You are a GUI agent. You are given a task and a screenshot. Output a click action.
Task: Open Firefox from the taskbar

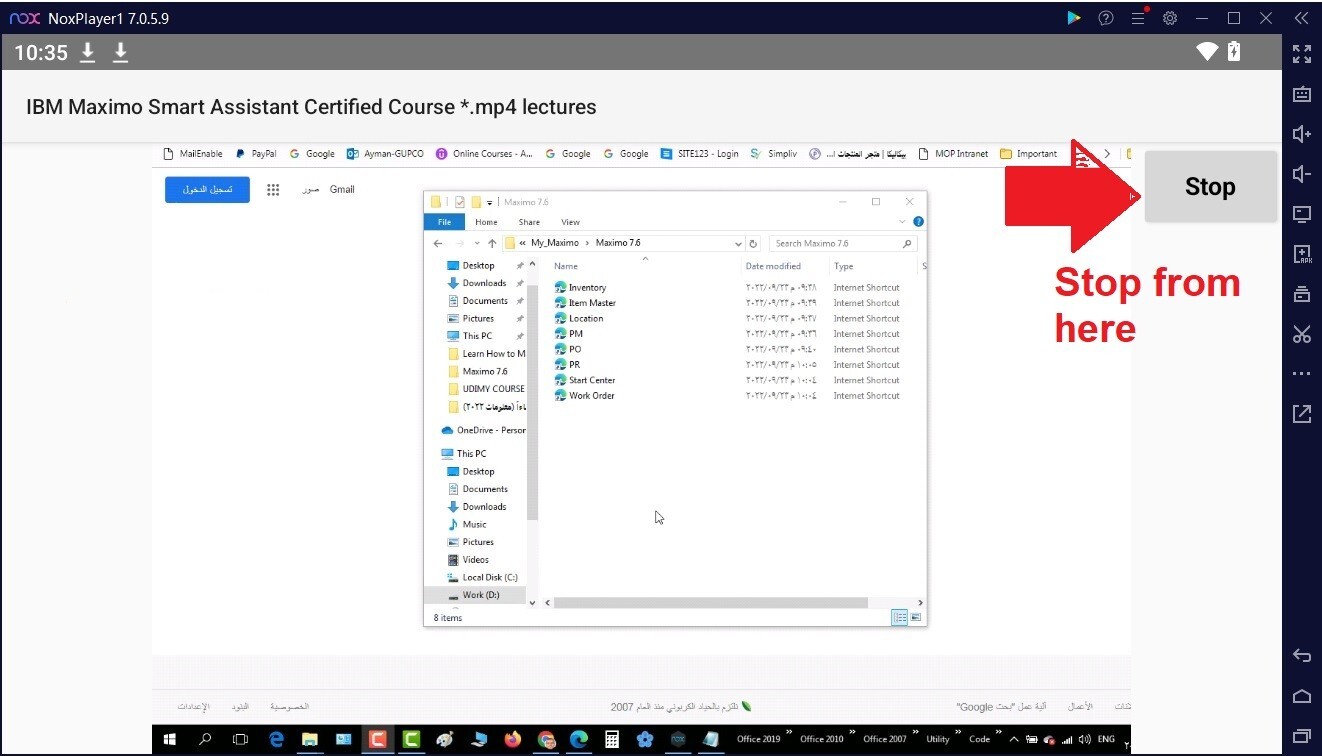(x=513, y=740)
